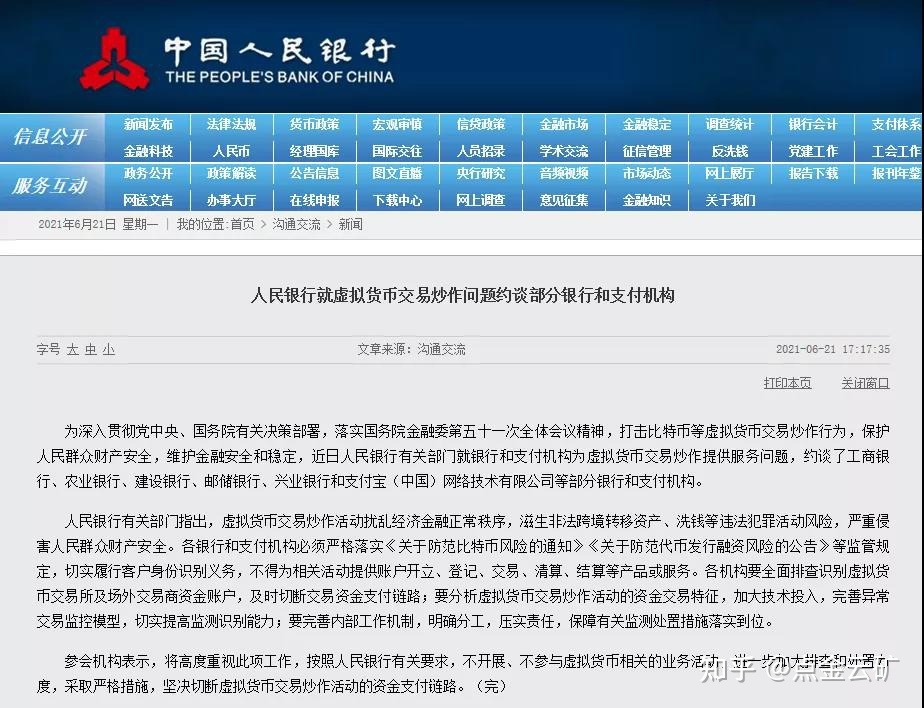Click the 打印本页 link

(787, 383)
